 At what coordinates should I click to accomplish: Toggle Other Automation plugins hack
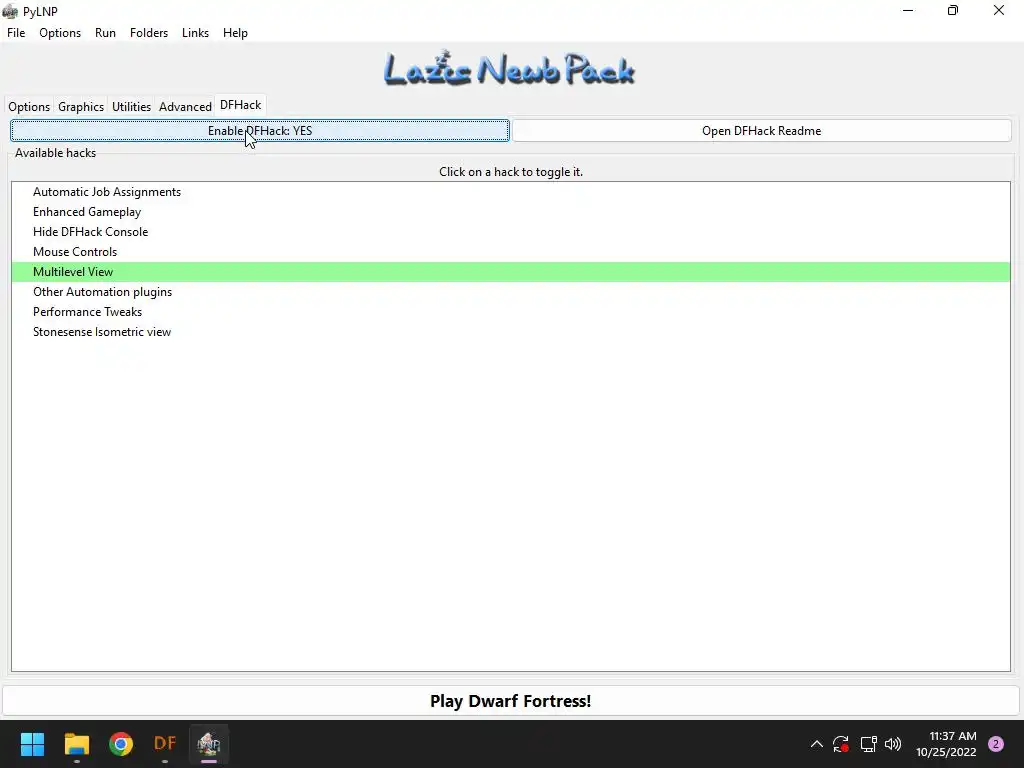[511, 292]
